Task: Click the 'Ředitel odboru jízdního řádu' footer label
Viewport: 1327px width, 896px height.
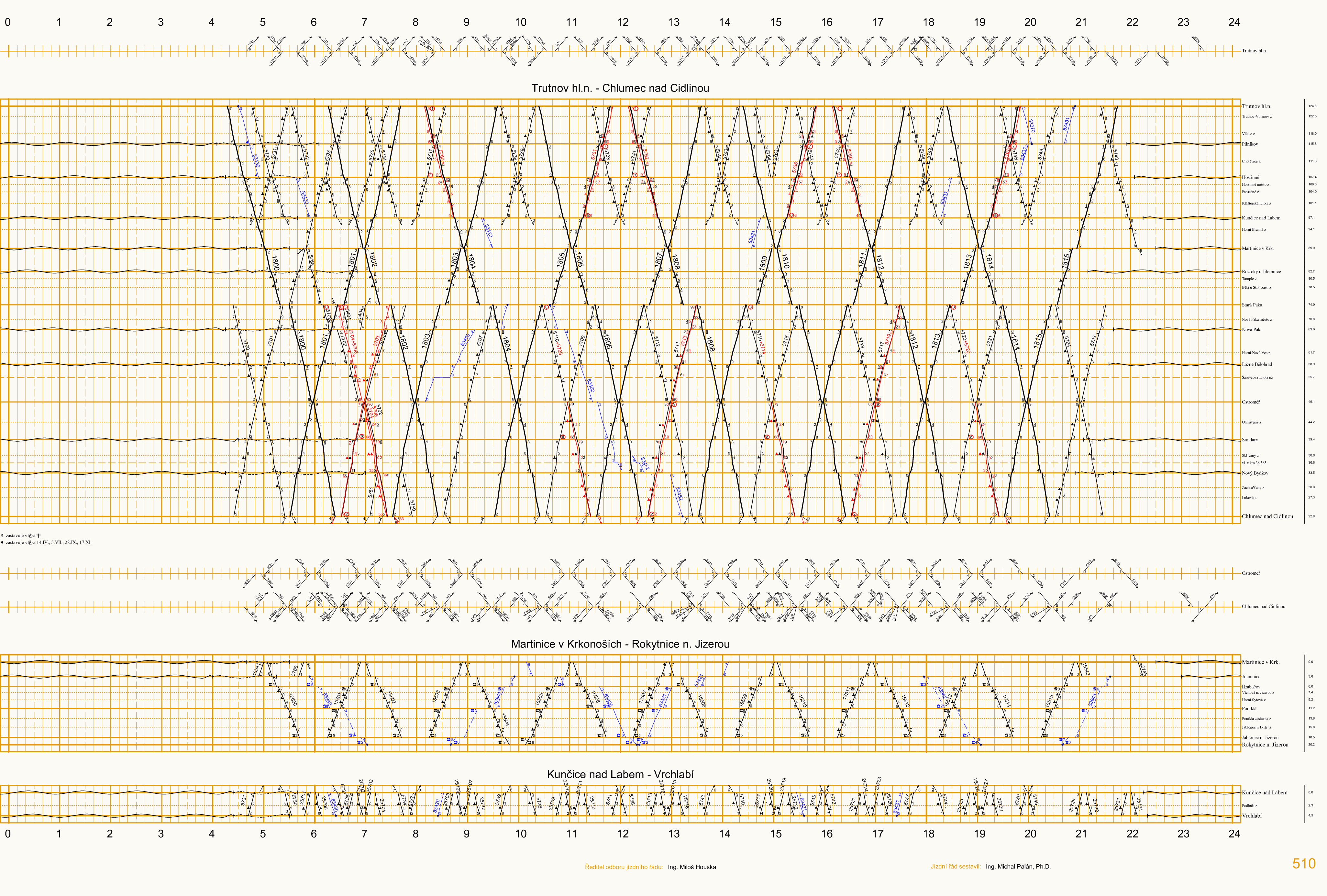Action: (x=624, y=867)
